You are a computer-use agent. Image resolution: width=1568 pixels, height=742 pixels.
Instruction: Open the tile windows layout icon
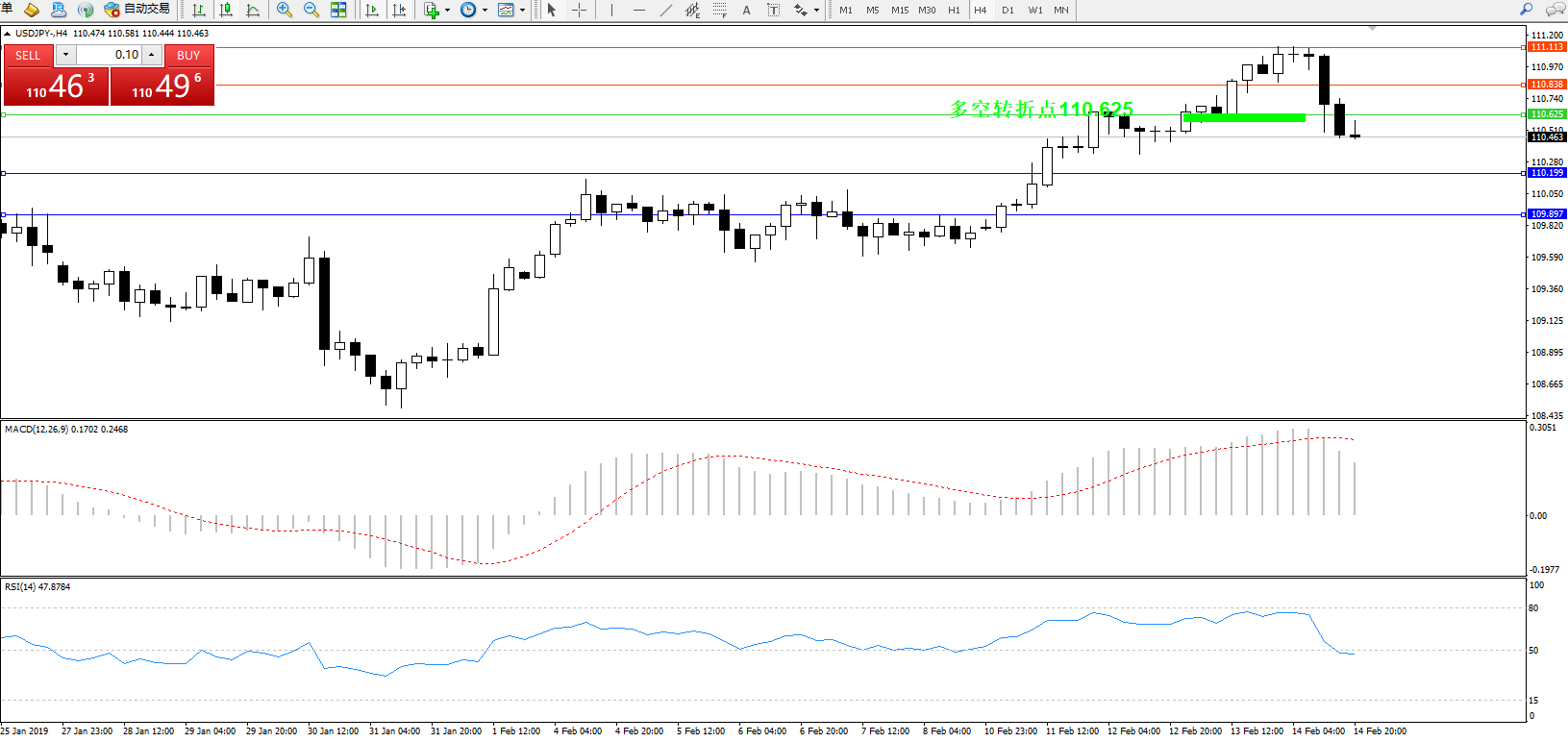tap(338, 10)
